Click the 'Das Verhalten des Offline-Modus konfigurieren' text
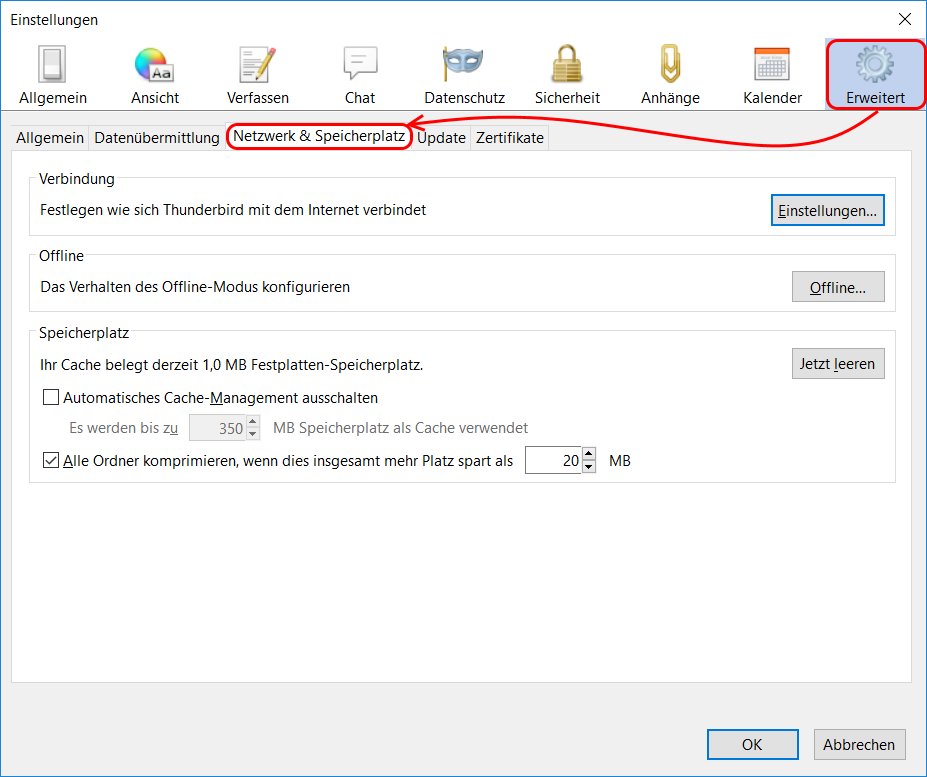 tap(195, 287)
